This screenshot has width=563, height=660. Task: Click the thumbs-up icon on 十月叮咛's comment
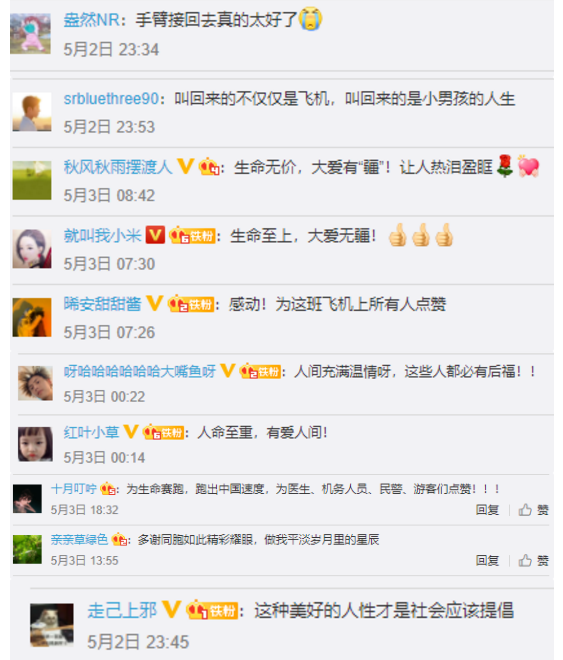tap(525, 510)
